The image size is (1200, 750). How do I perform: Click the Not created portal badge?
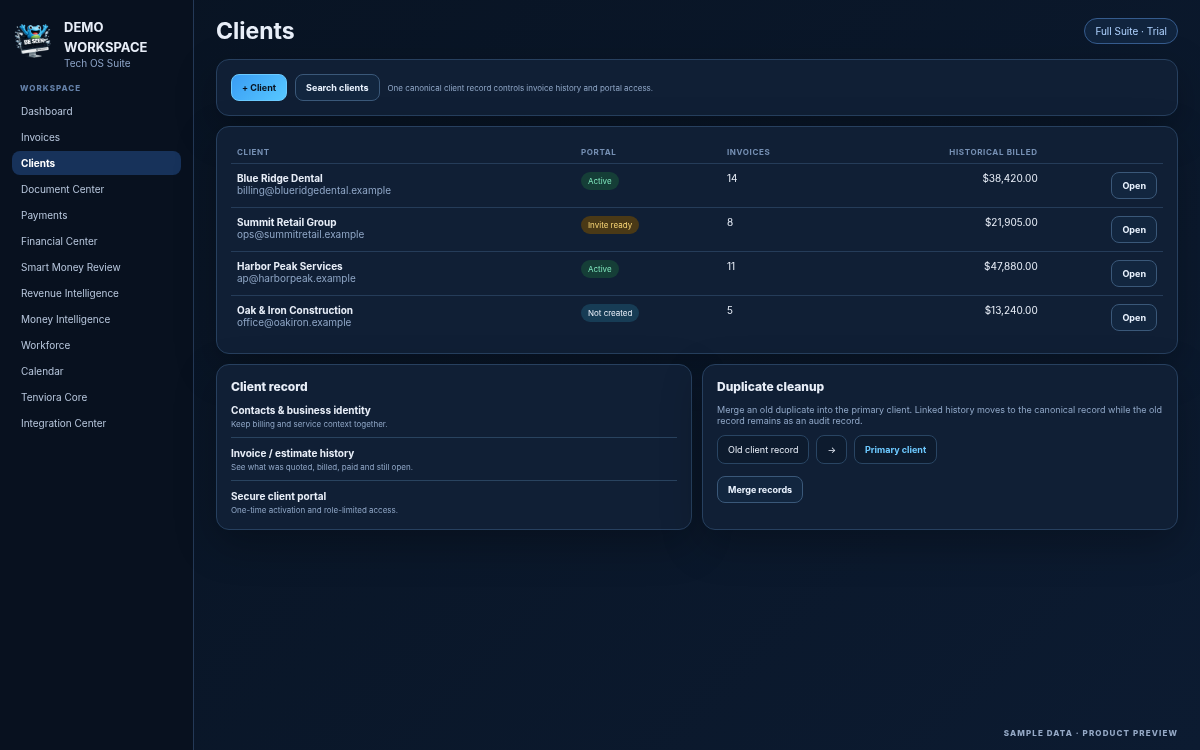pos(610,313)
